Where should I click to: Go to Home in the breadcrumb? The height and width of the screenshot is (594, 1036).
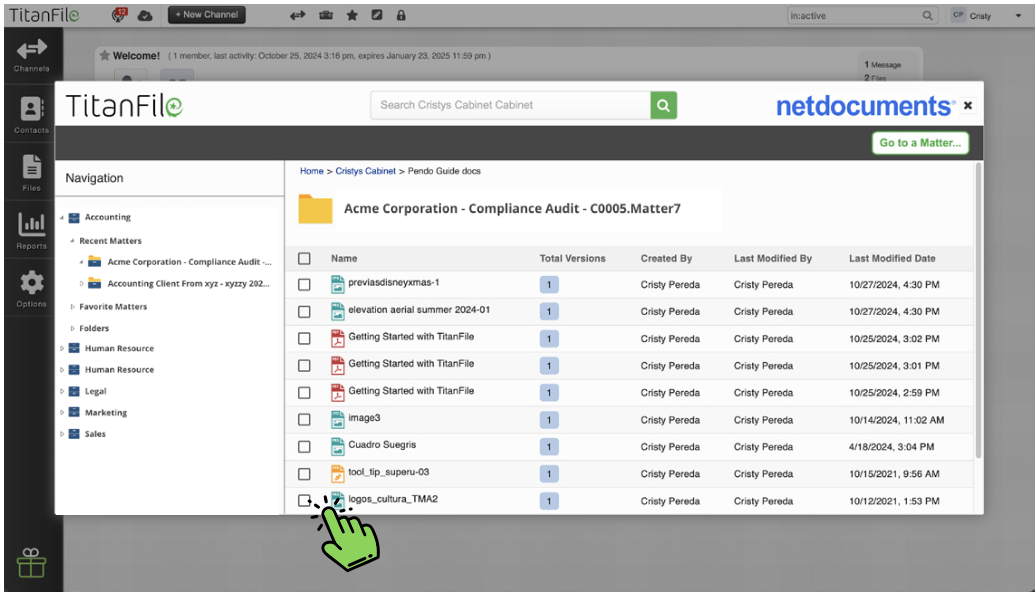coord(312,171)
